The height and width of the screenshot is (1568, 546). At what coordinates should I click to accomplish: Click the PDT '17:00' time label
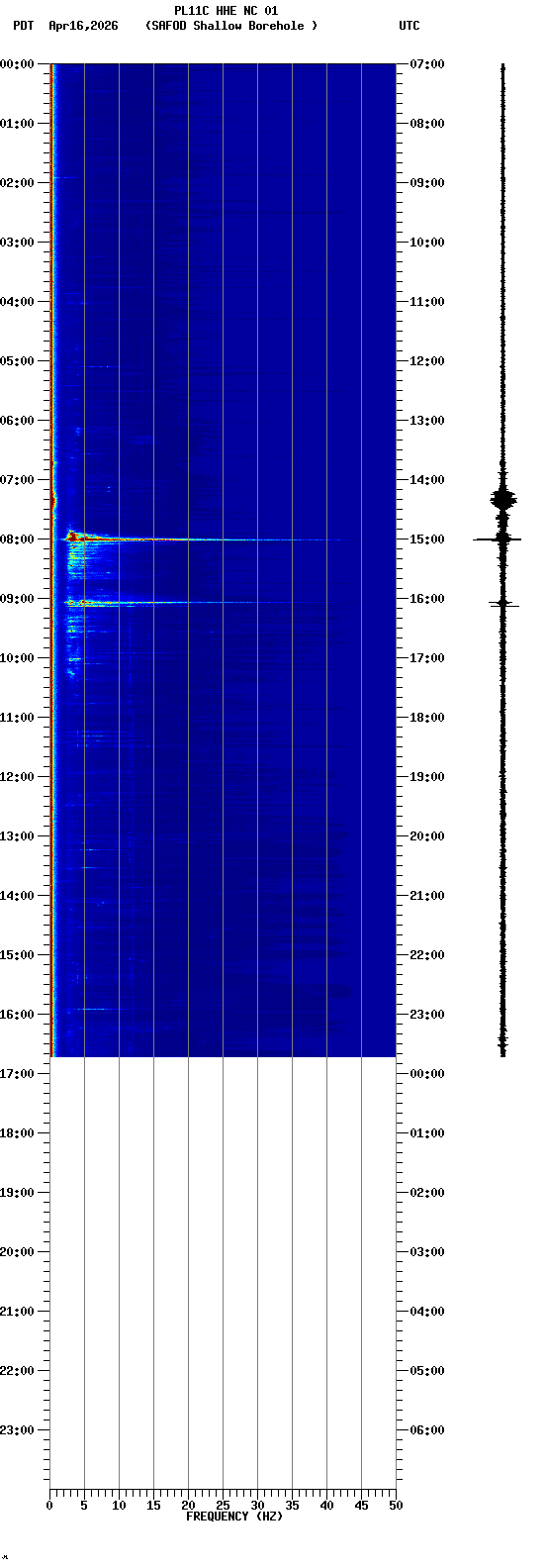pyautogui.click(x=17, y=1074)
